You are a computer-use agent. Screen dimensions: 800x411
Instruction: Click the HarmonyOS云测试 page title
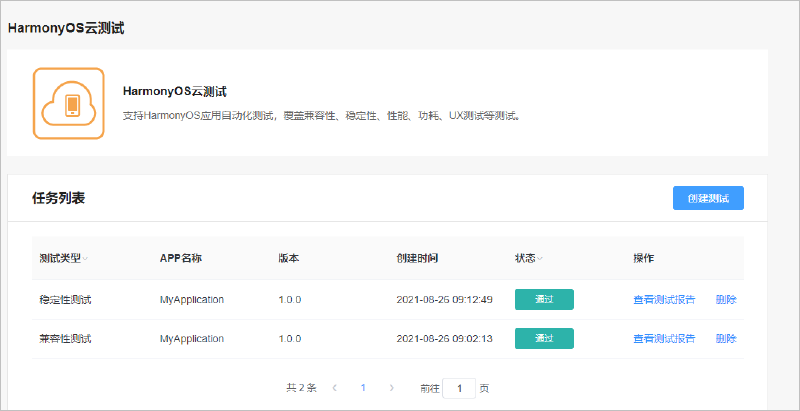pos(66,29)
